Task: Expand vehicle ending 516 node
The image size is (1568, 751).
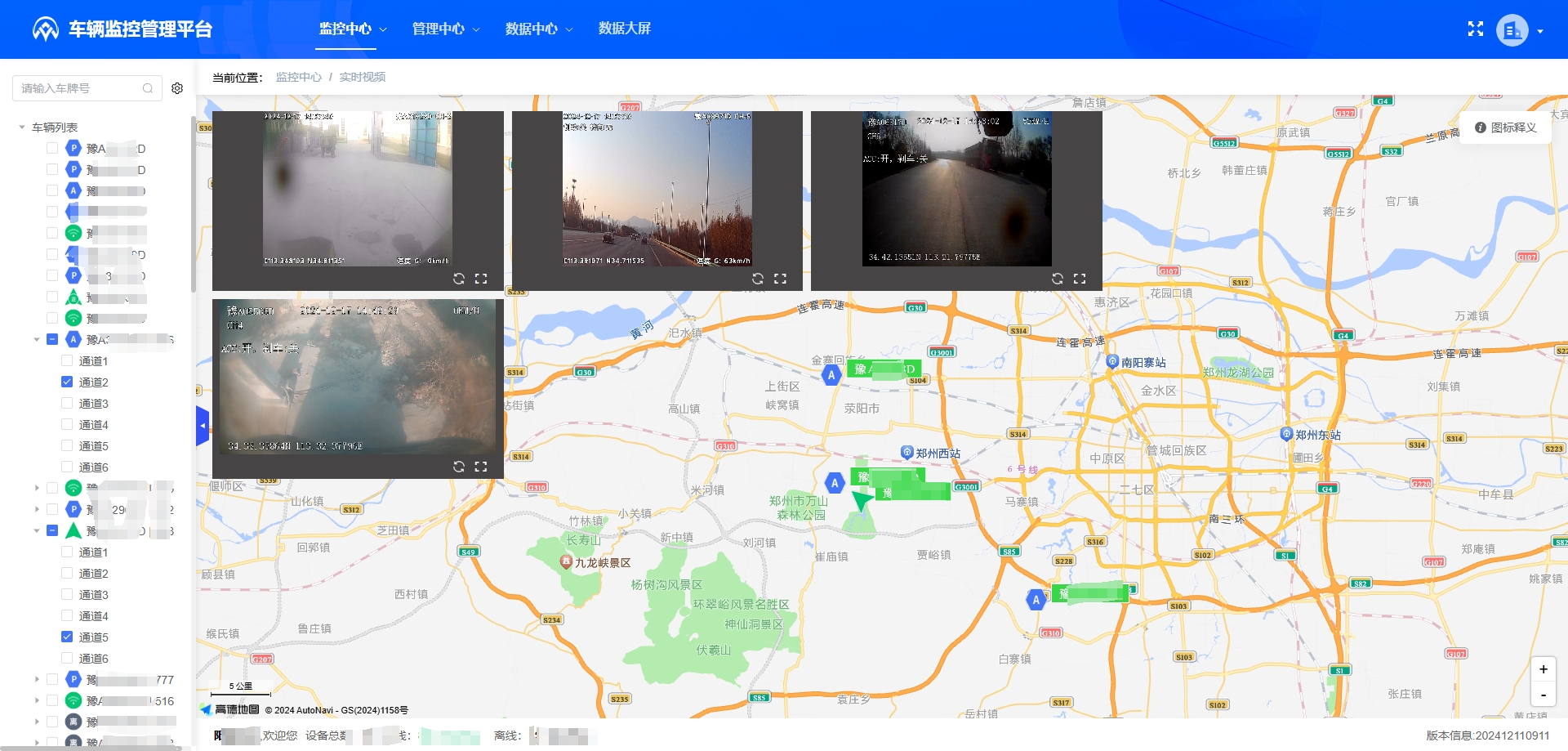Action: (x=37, y=700)
